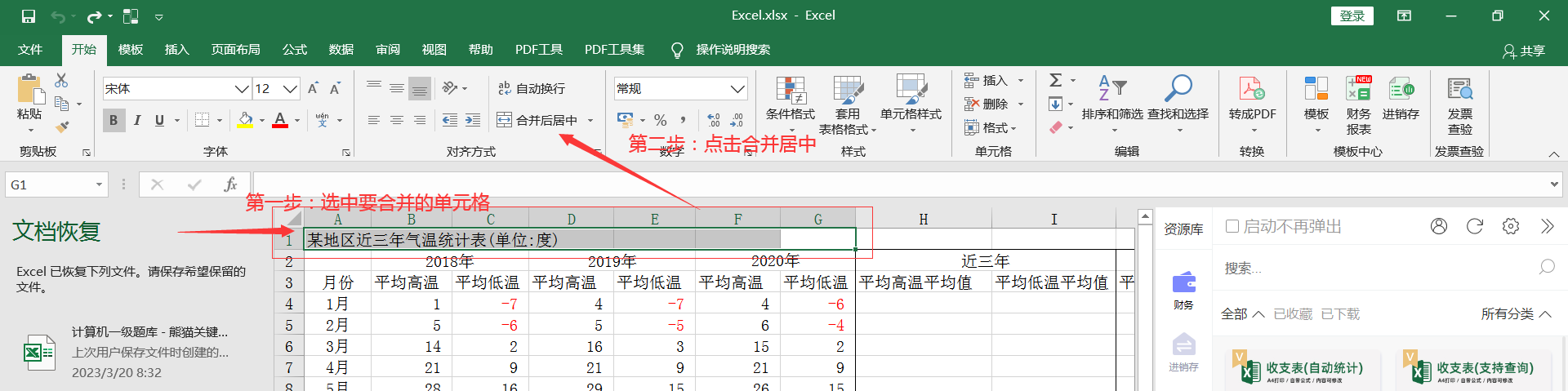
Task: Open the 常规 number format dropdown
Action: point(737,89)
